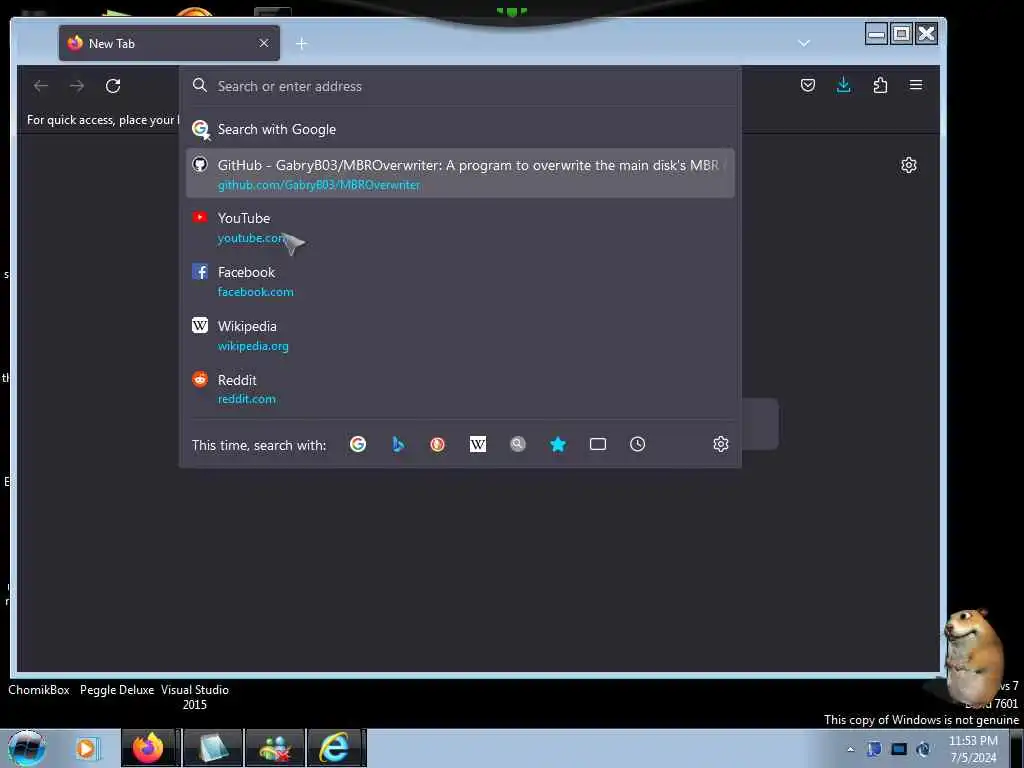Select the Visual Studio 2015 desktop label
This screenshot has height=768, width=1024.
pyautogui.click(x=195, y=697)
